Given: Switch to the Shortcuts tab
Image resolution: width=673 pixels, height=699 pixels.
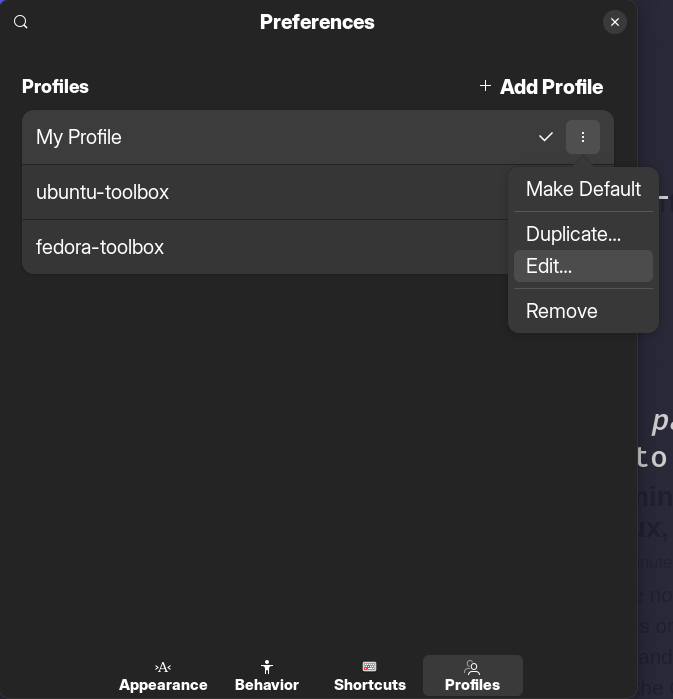Looking at the screenshot, I should pyautogui.click(x=369, y=675).
